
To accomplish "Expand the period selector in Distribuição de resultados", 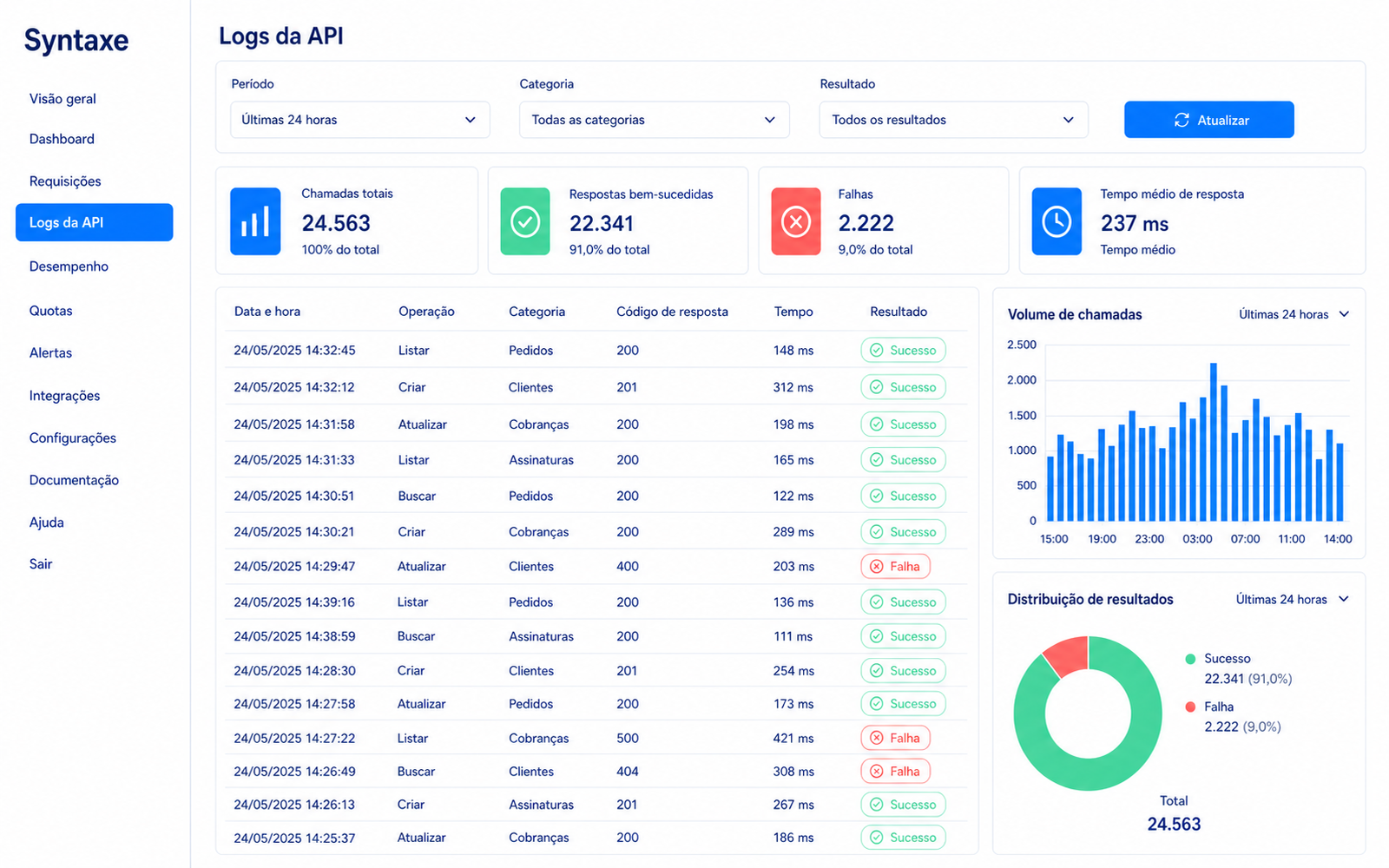I will (1293, 599).
